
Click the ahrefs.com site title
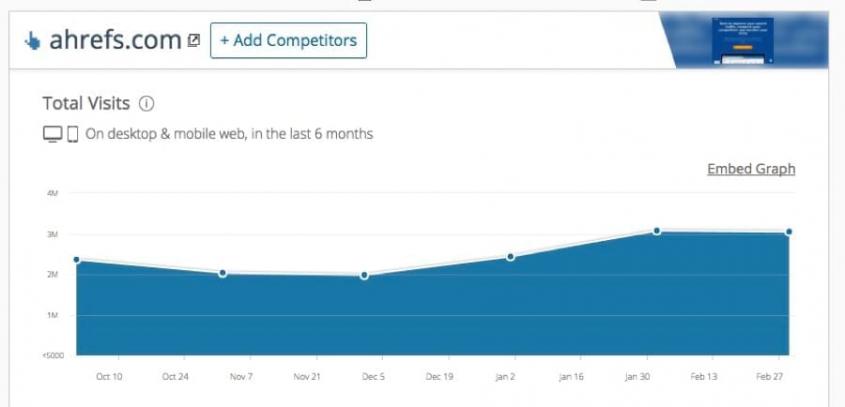coord(115,41)
